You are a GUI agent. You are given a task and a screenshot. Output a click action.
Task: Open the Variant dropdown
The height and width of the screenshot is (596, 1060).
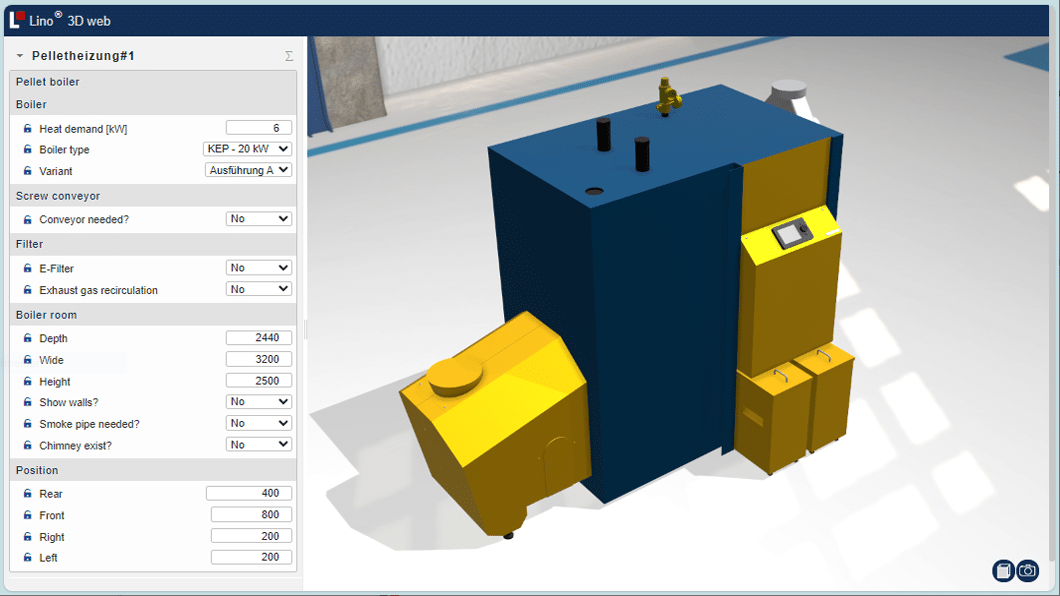(x=248, y=170)
